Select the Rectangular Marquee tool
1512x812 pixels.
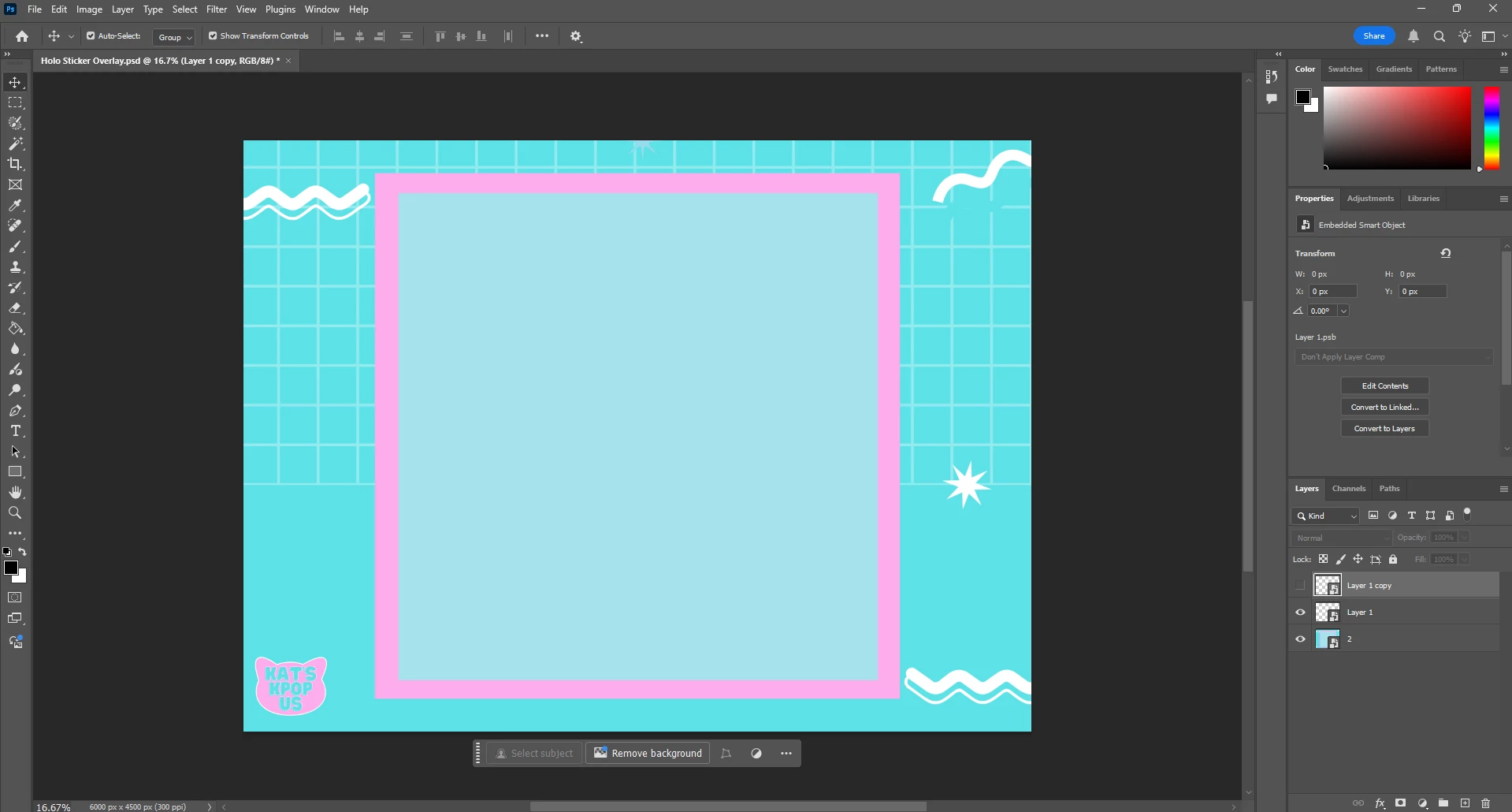point(15,103)
